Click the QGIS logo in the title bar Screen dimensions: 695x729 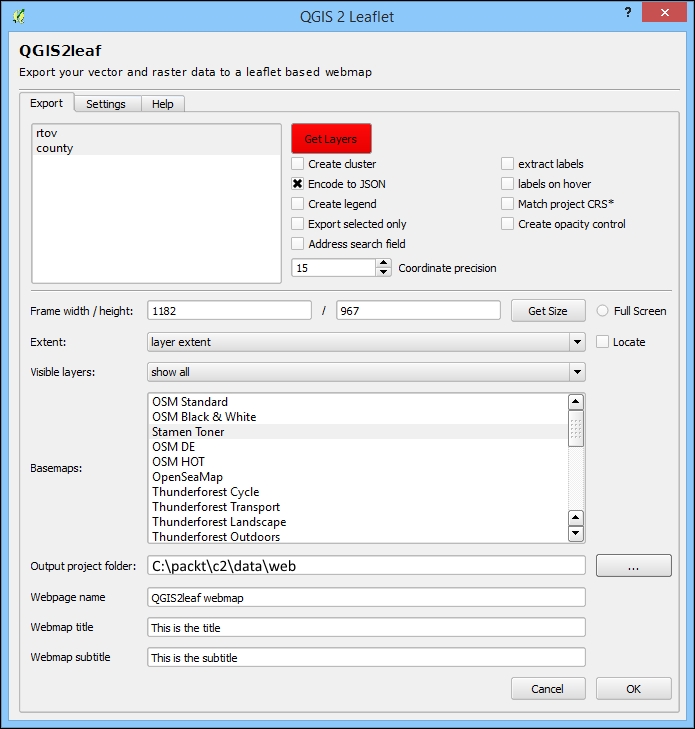pos(18,17)
